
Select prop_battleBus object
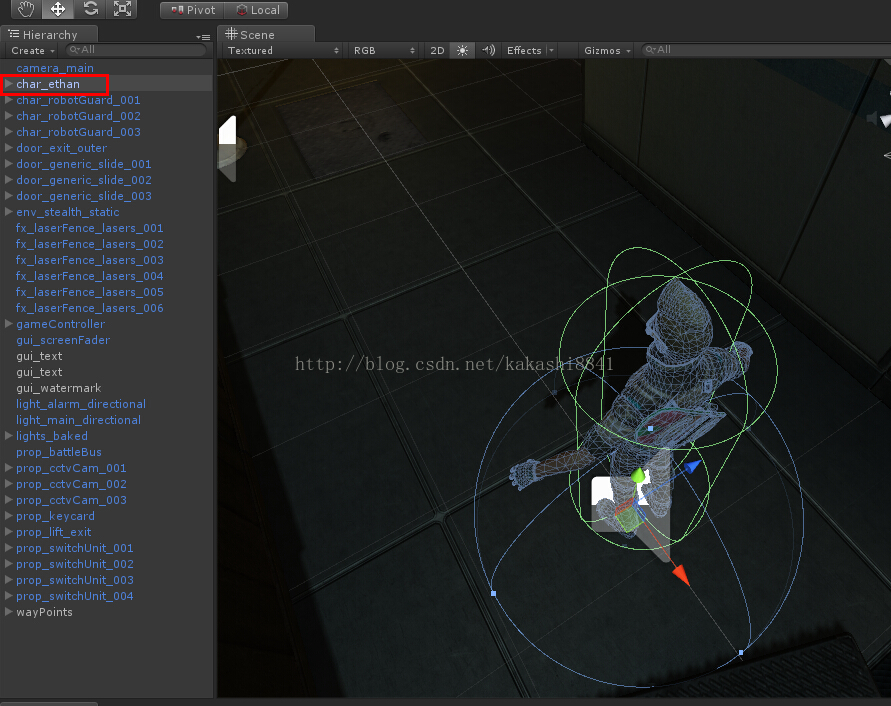tap(59, 452)
